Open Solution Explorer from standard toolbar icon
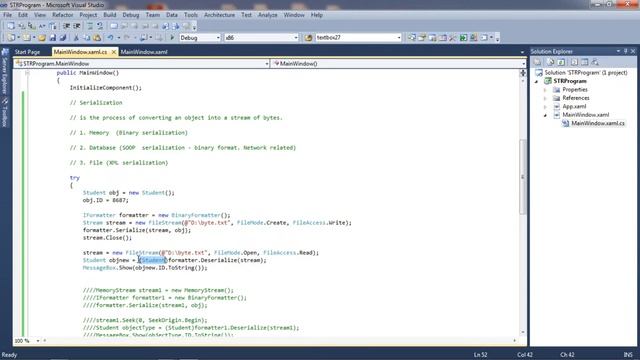The height and width of the screenshot is (360, 640). [411, 38]
